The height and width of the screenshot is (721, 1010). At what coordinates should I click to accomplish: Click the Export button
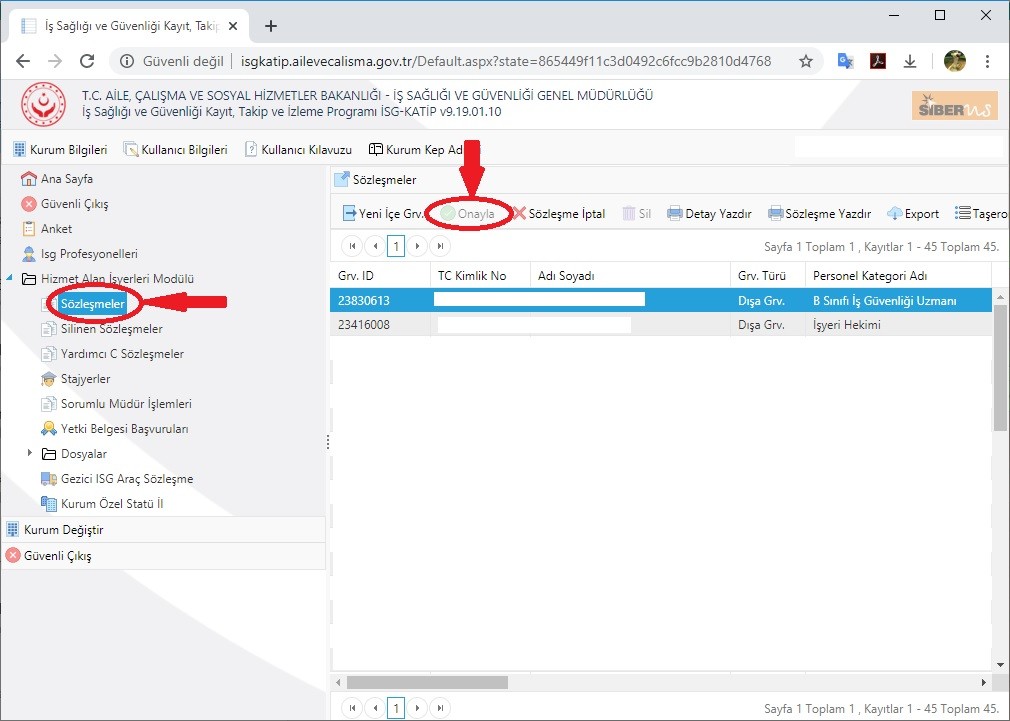(913, 213)
